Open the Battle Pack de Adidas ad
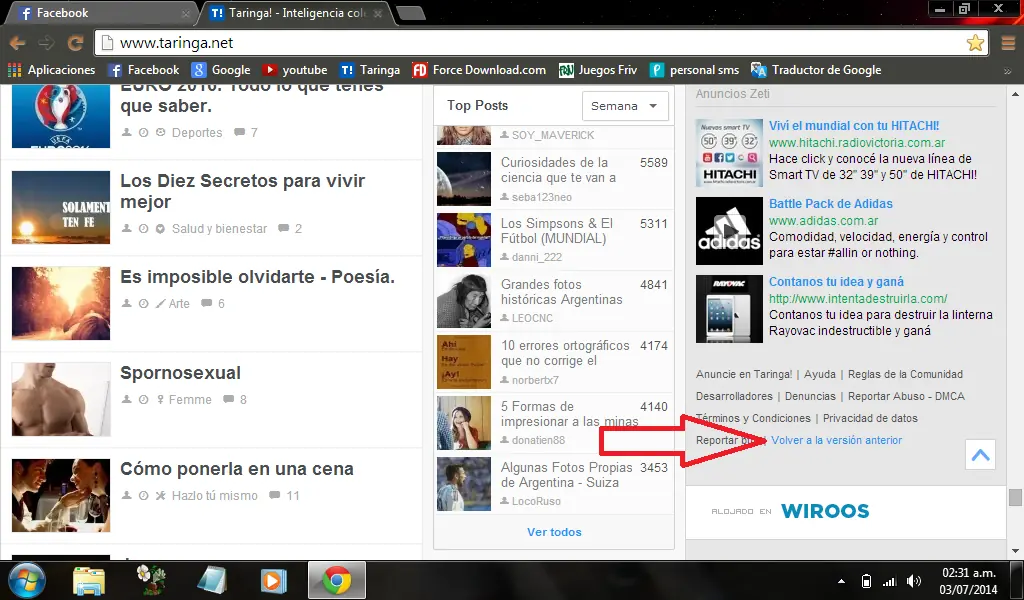Screen dimensions: 1024x600 coord(831,204)
